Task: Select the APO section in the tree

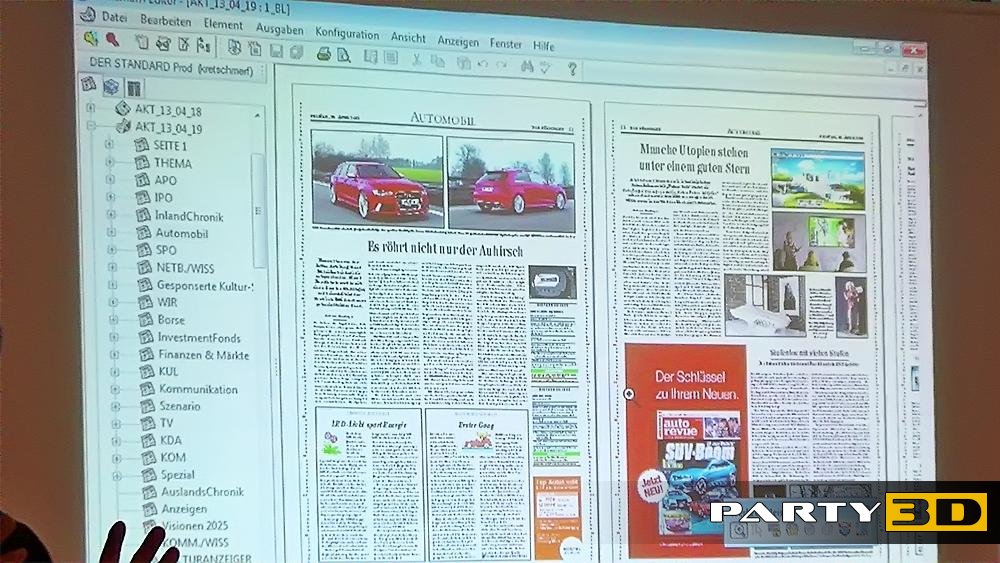Action: (x=166, y=180)
